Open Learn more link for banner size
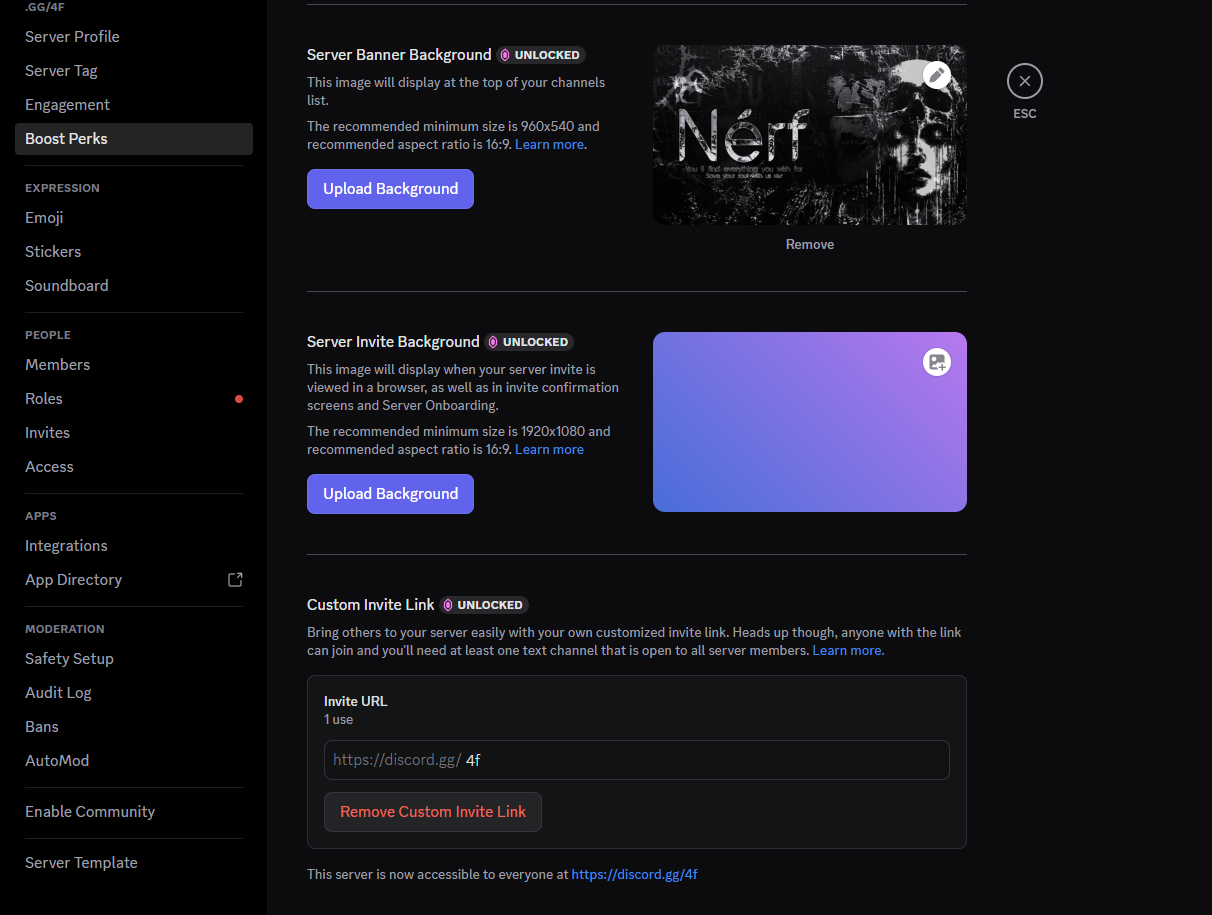Screen dimensions: 1212x915 (550, 144)
